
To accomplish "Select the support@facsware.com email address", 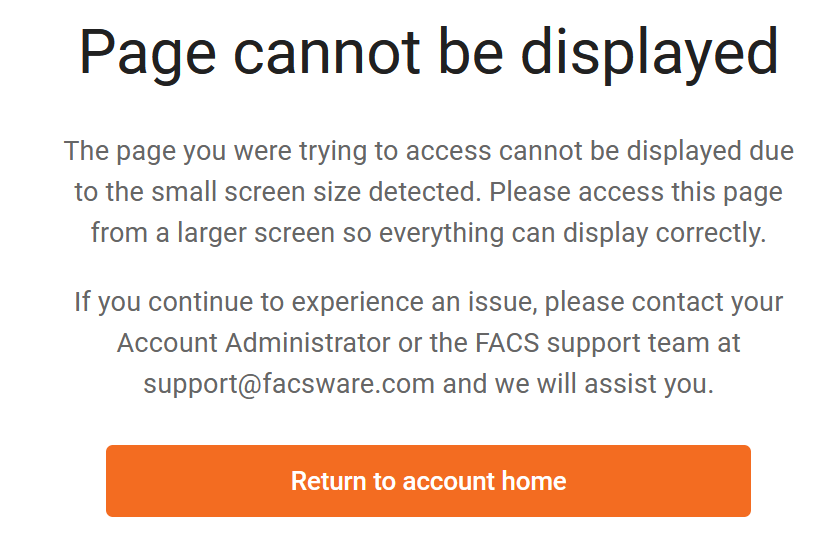I will (x=289, y=384).
